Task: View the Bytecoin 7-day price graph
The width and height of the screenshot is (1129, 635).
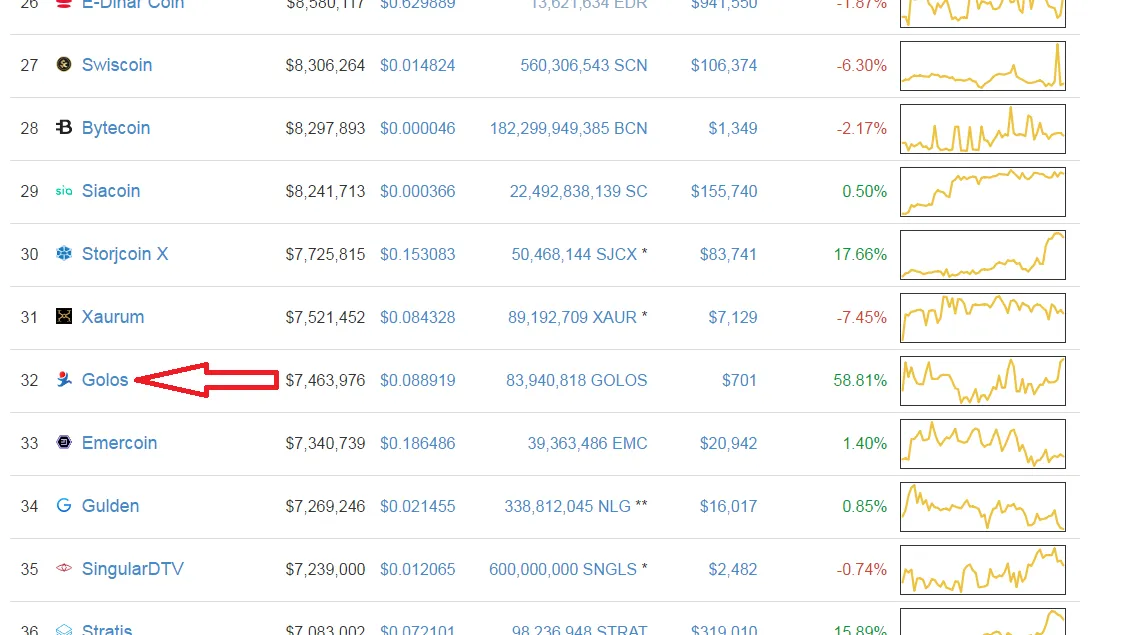Action: [983, 129]
